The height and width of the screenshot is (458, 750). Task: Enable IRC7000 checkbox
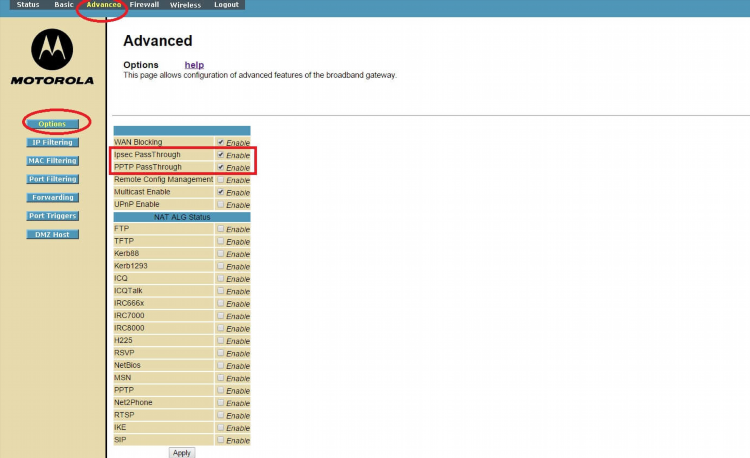coord(221,316)
